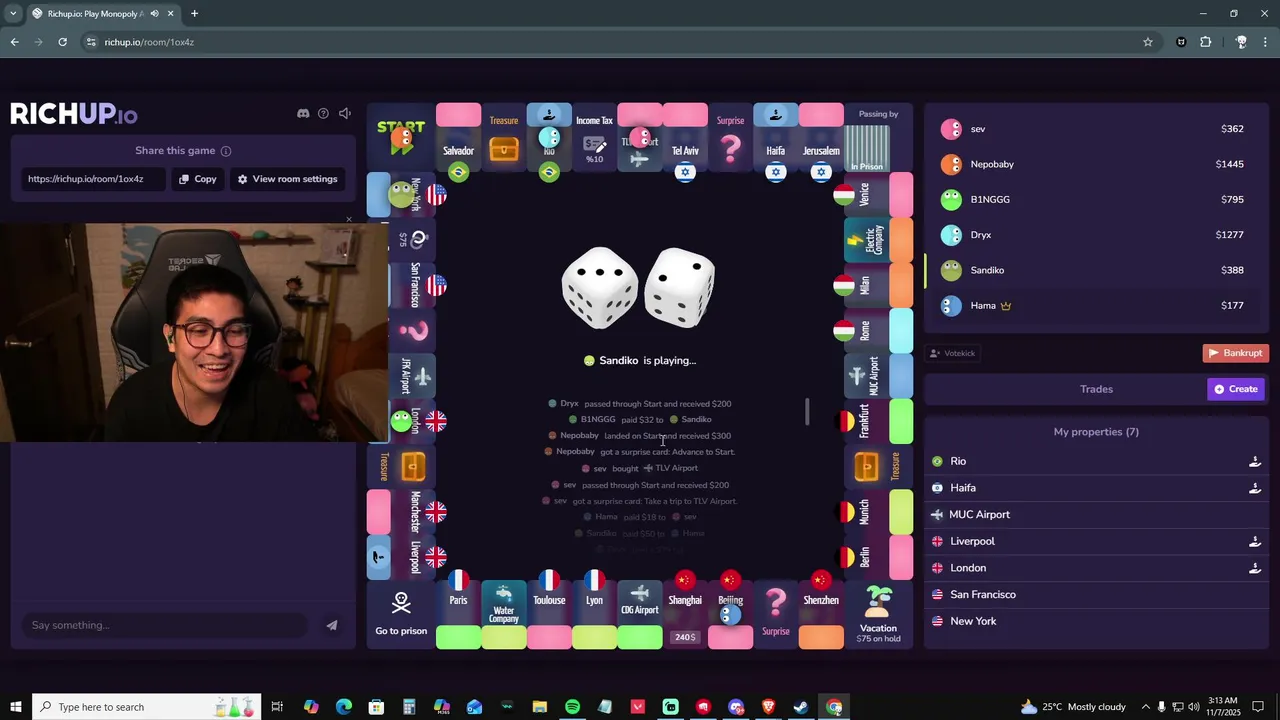Open the Chrome tab search dropdown arrow

pos(13,13)
